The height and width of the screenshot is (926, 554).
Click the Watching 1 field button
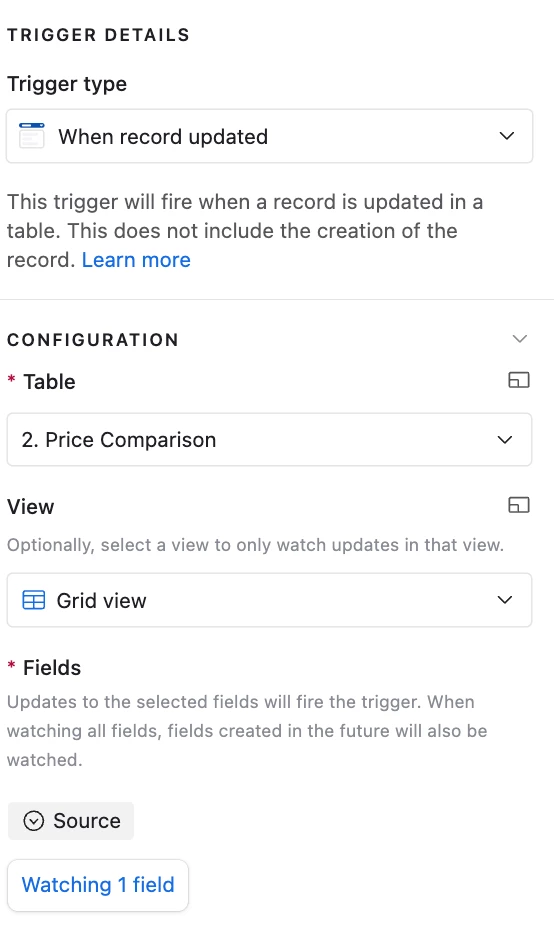[97, 885]
